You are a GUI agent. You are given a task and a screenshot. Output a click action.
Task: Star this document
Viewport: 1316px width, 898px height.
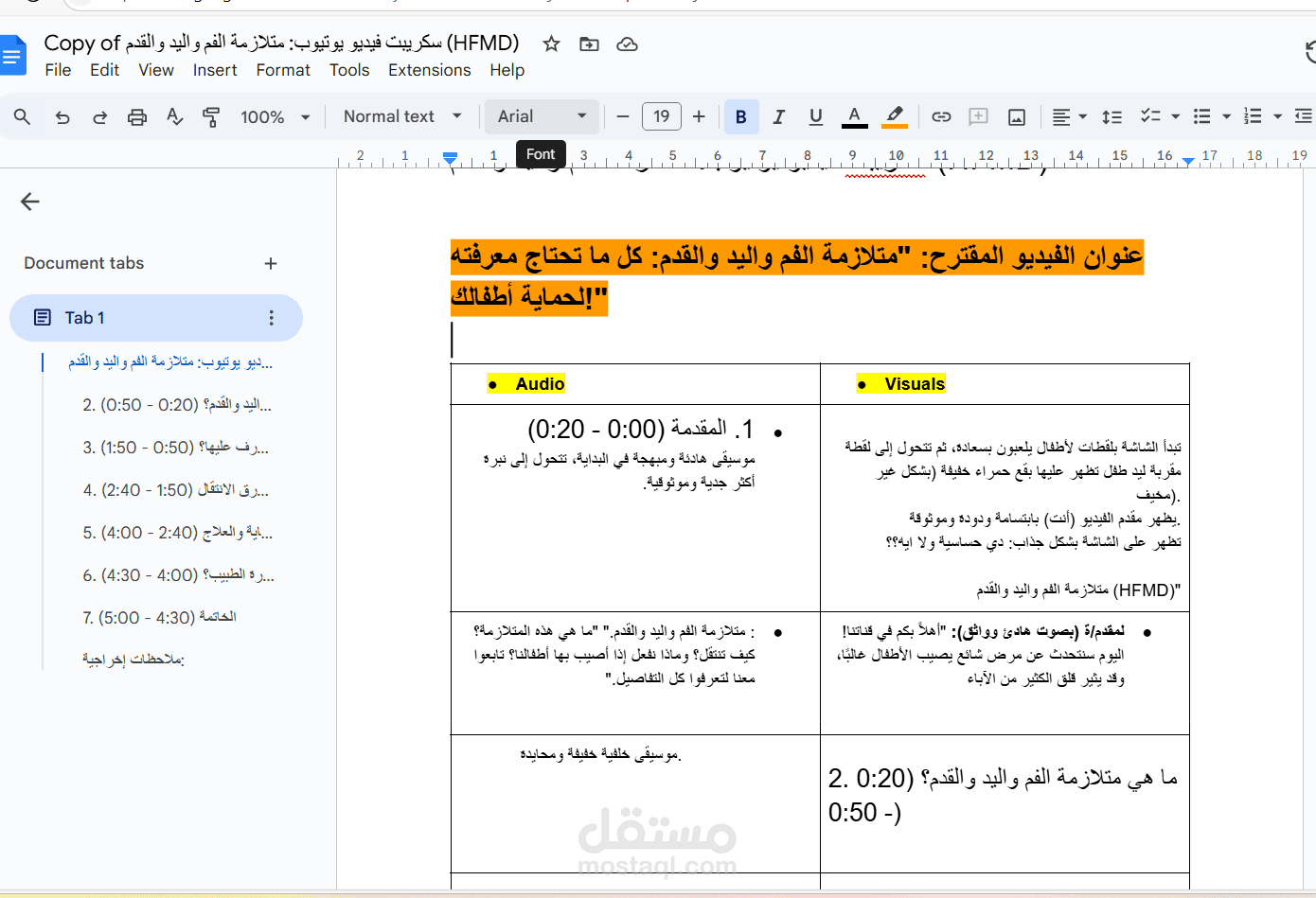click(551, 44)
